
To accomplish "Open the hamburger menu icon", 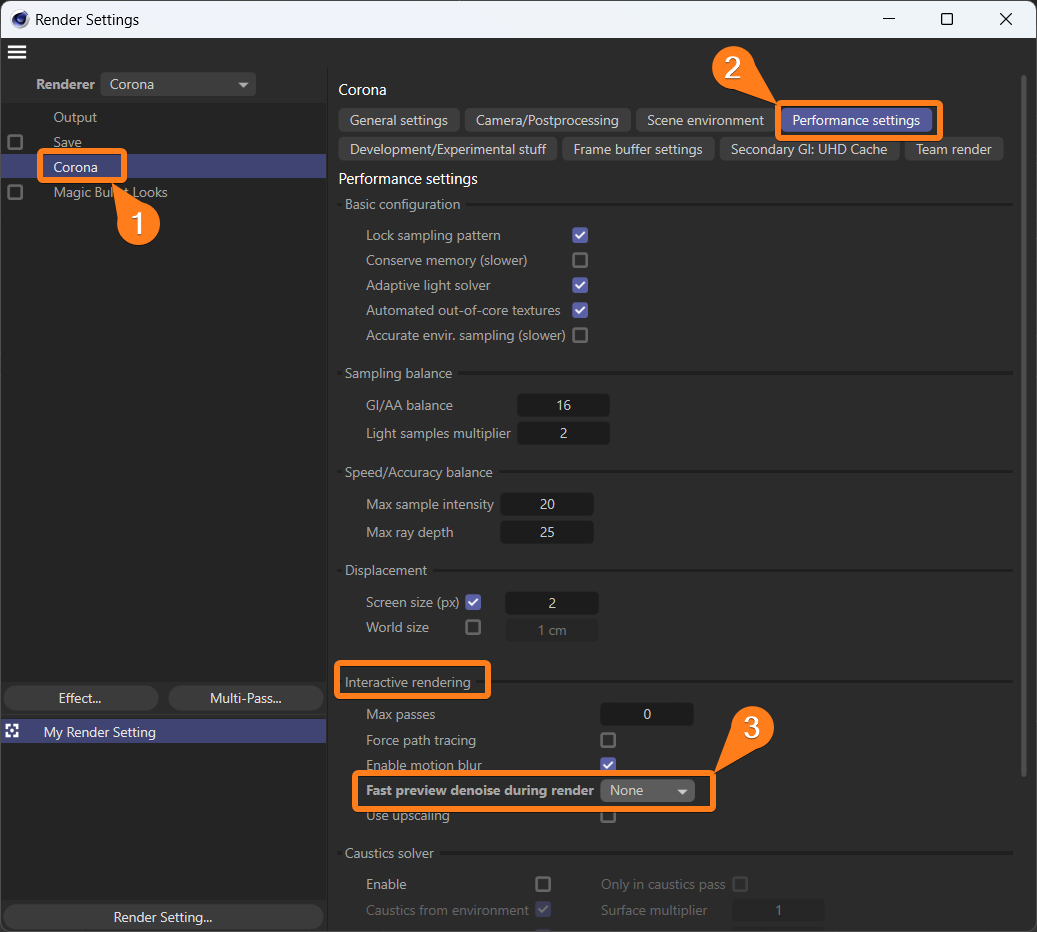I will tap(17, 52).
